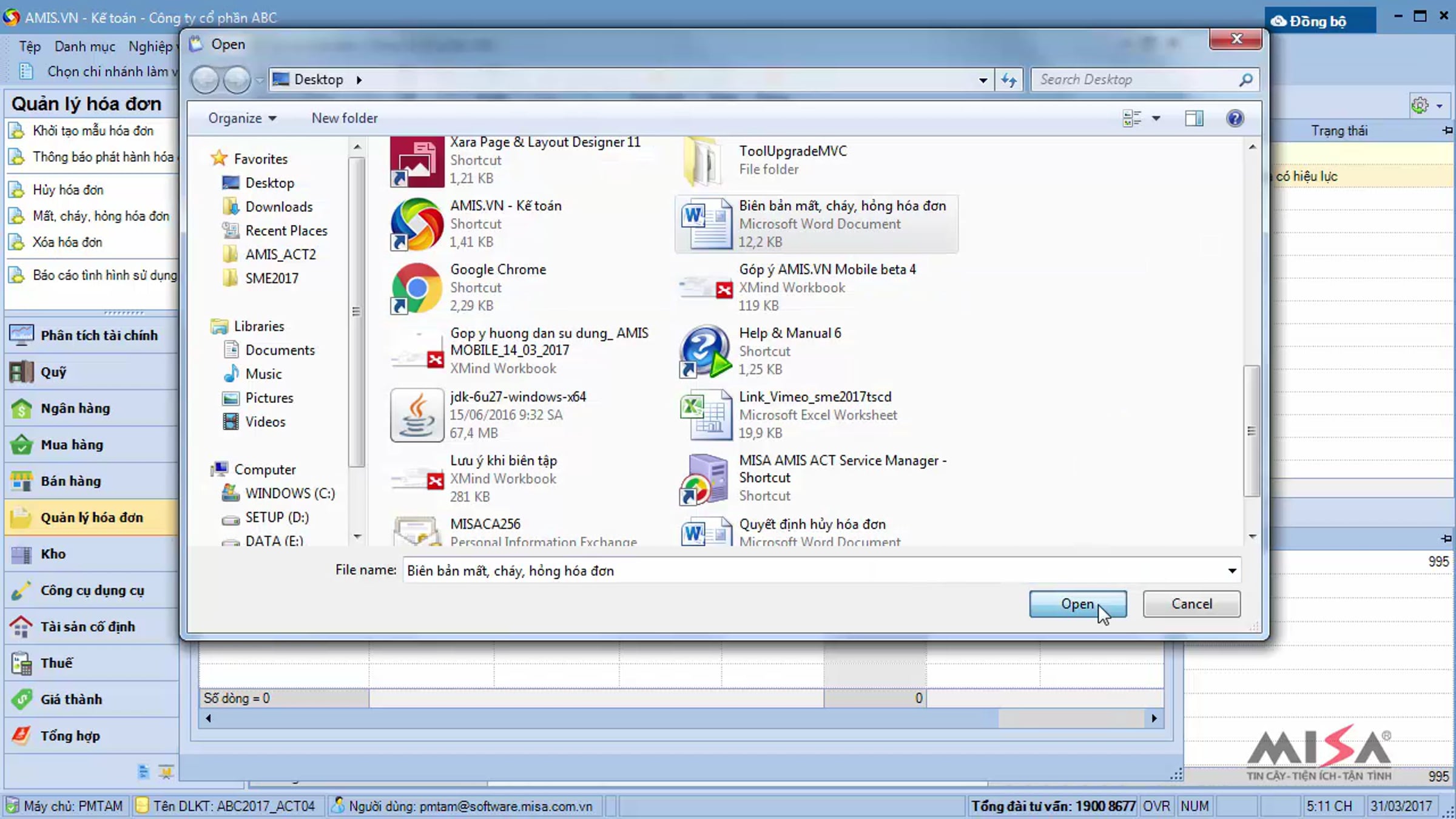
Task: Open the Ngân hàng module in the sidebar
Action: [91, 408]
